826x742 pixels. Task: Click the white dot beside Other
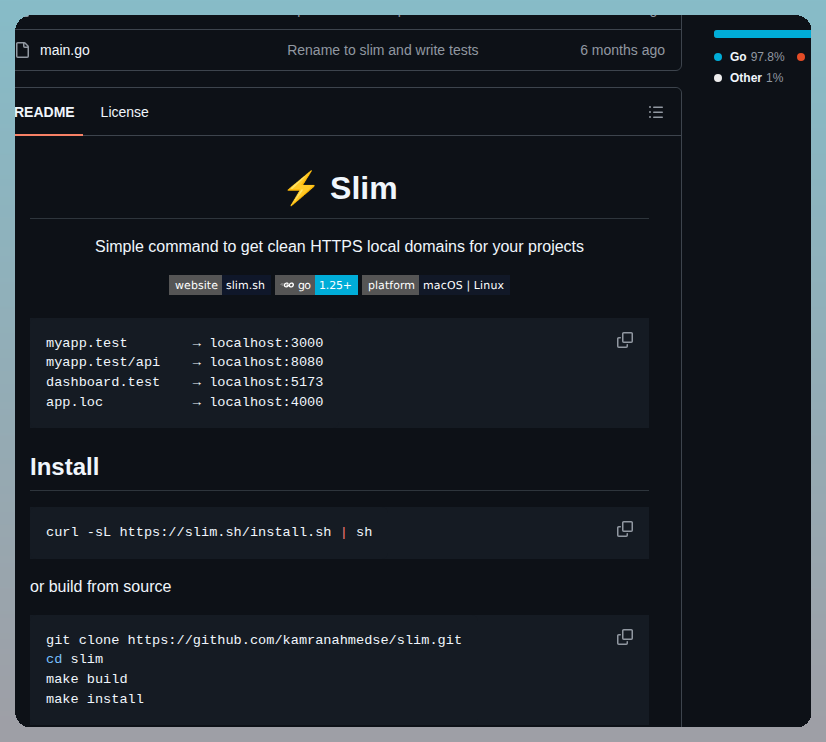(718, 78)
